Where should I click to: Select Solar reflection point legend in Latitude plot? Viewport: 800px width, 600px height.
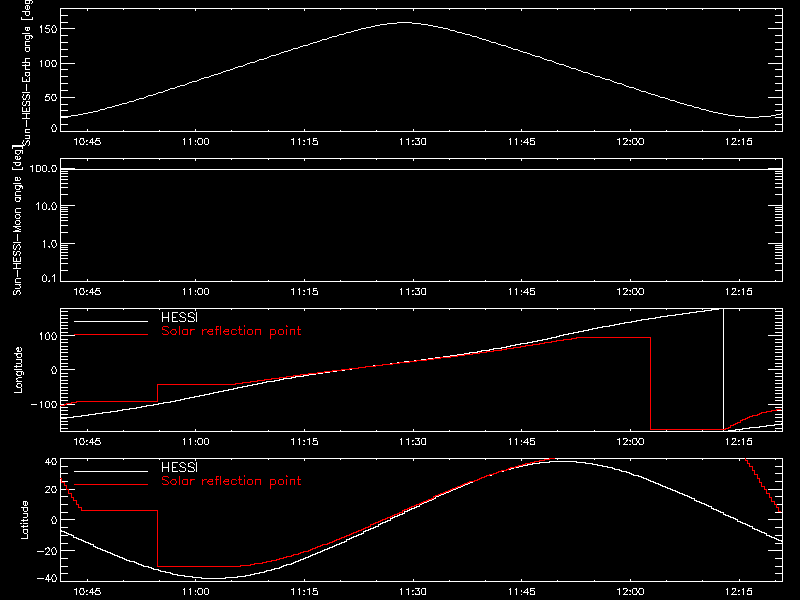point(231,481)
